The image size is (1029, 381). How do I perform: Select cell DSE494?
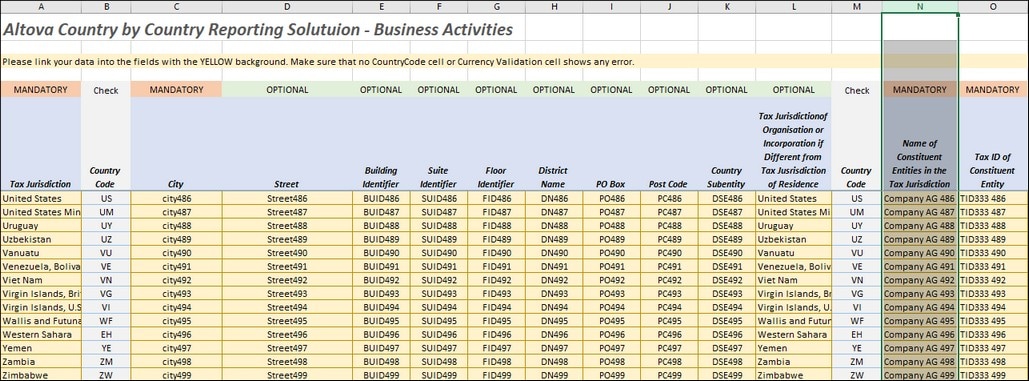coord(726,307)
